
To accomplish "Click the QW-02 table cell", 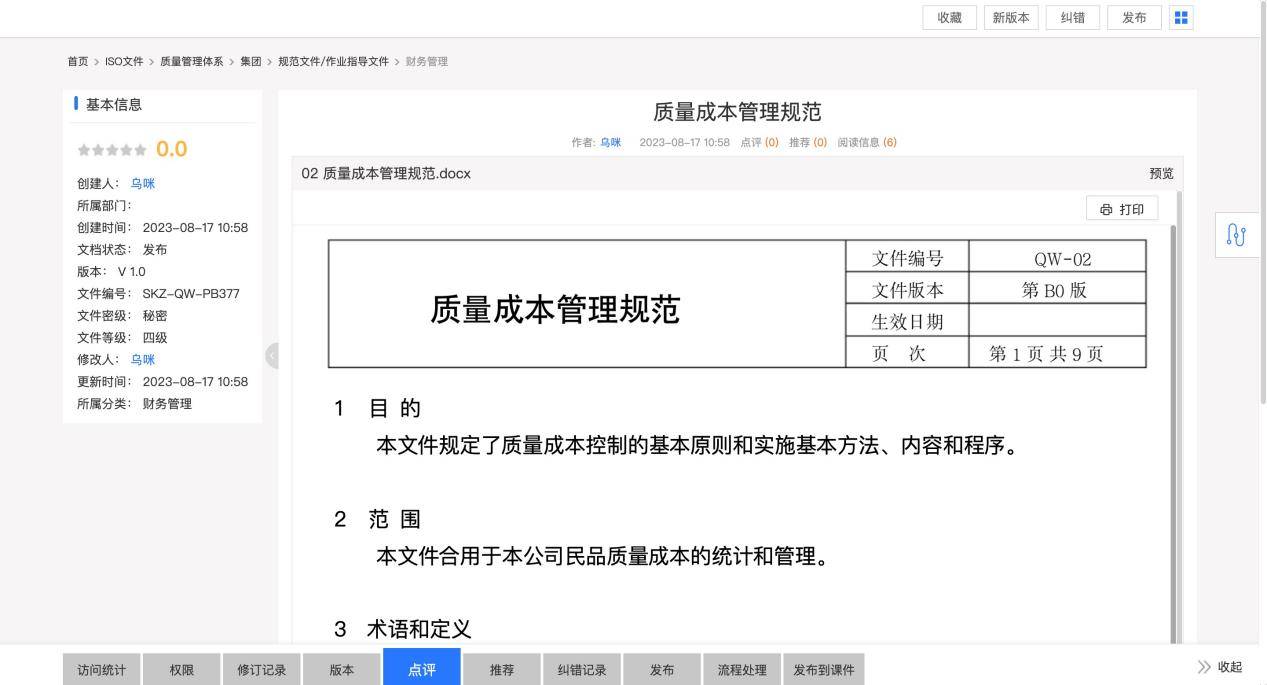I will (x=1057, y=258).
